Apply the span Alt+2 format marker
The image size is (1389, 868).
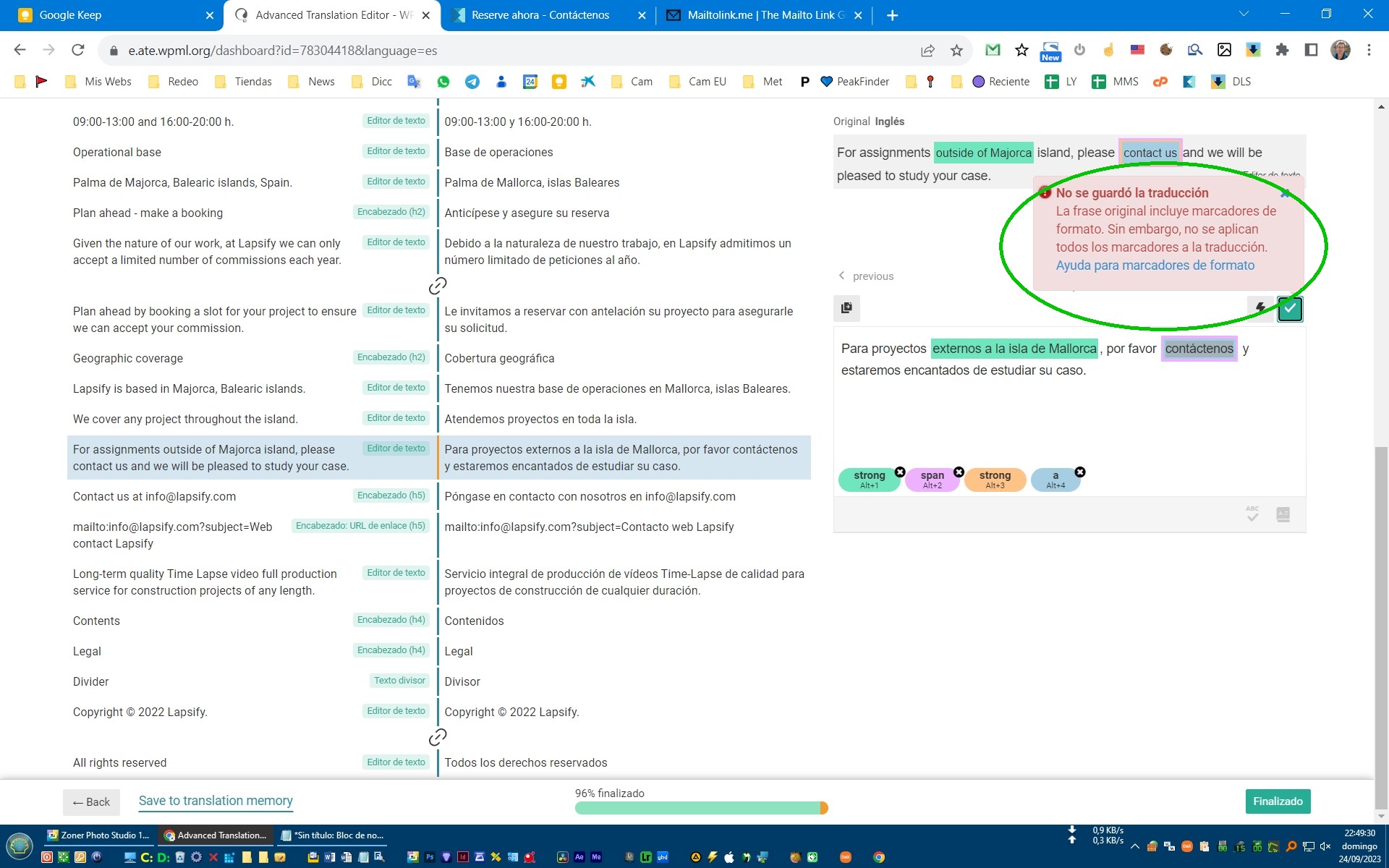[932, 480]
